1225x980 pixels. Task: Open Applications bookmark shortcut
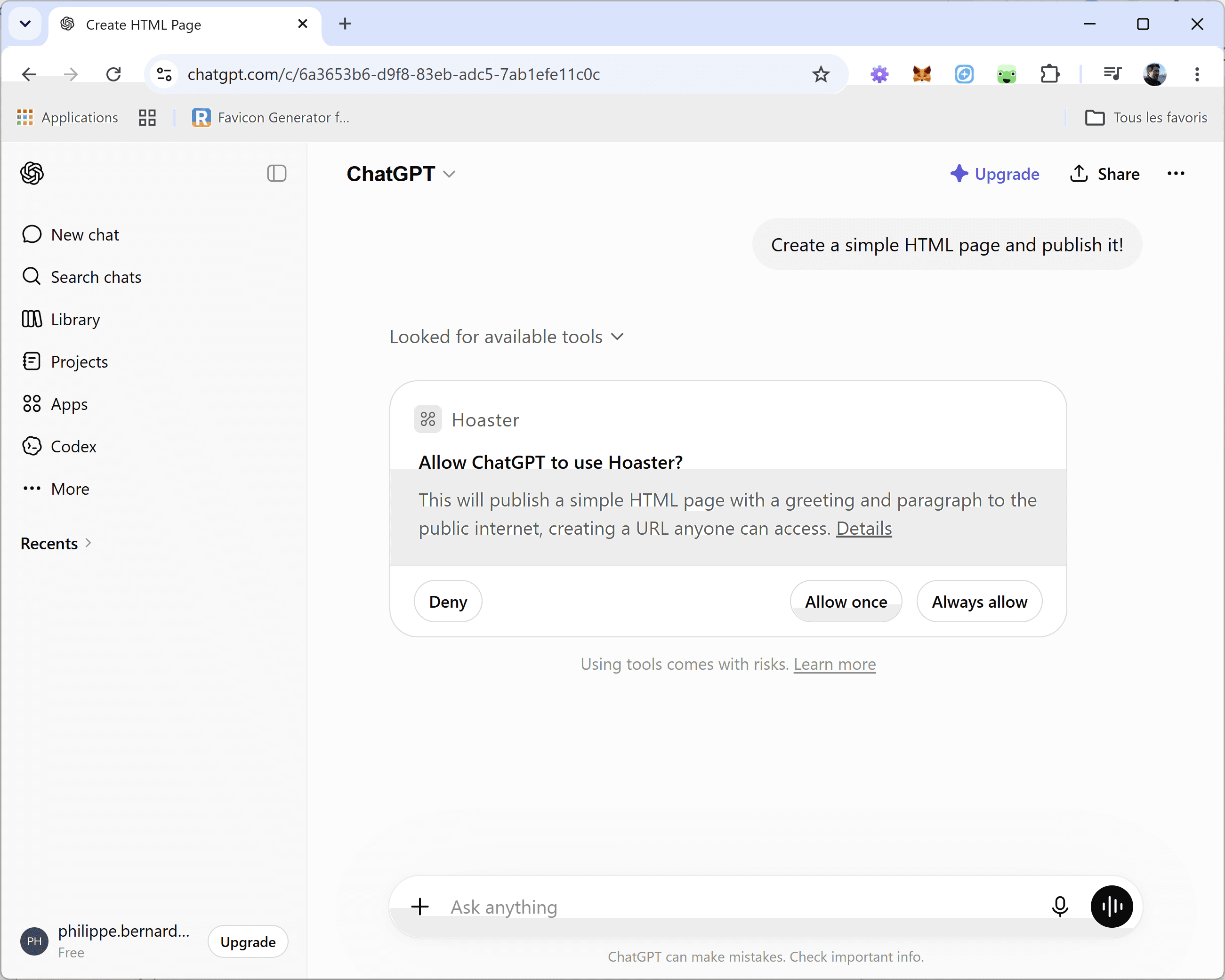[x=68, y=118]
